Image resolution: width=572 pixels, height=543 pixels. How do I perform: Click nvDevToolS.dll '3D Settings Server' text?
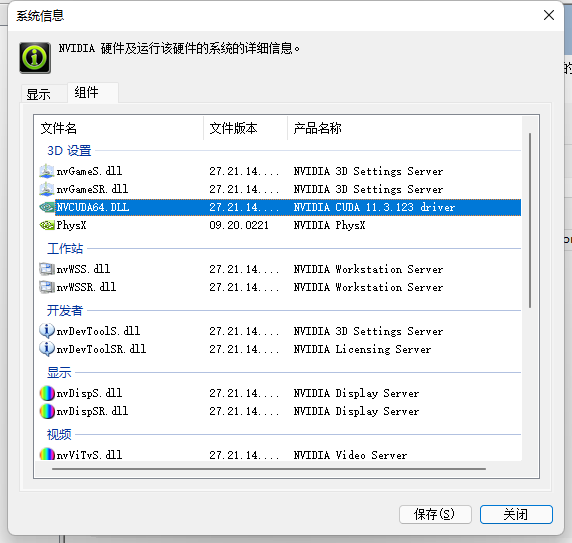tap(389, 331)
